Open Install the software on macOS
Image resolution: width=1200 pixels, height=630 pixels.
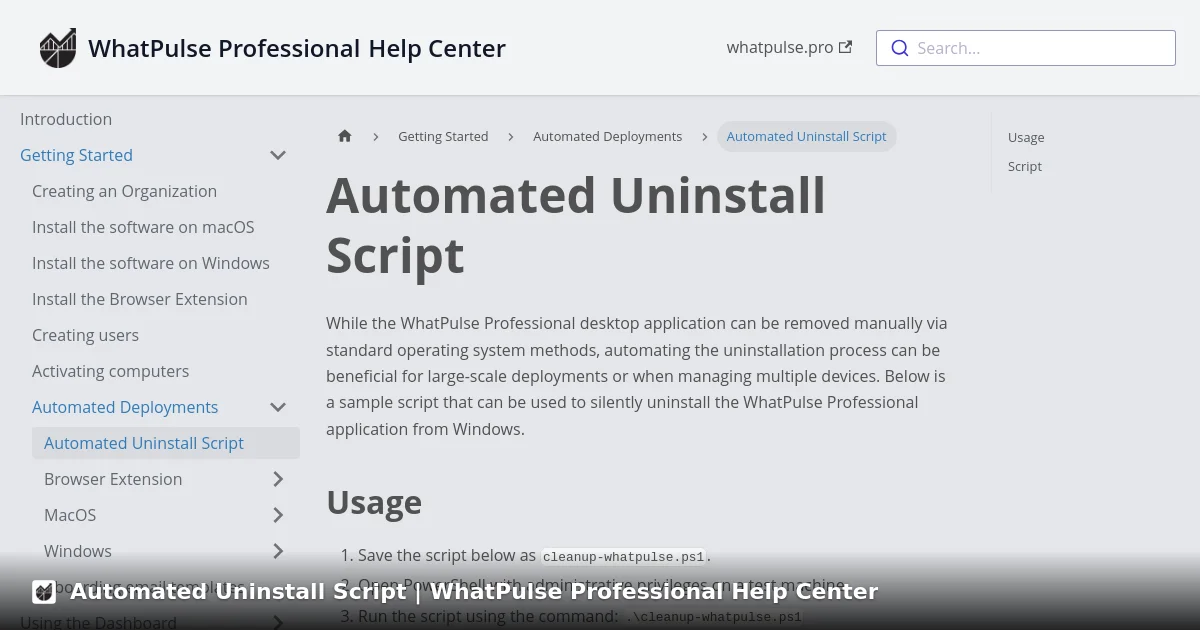[x=143, y=227]
